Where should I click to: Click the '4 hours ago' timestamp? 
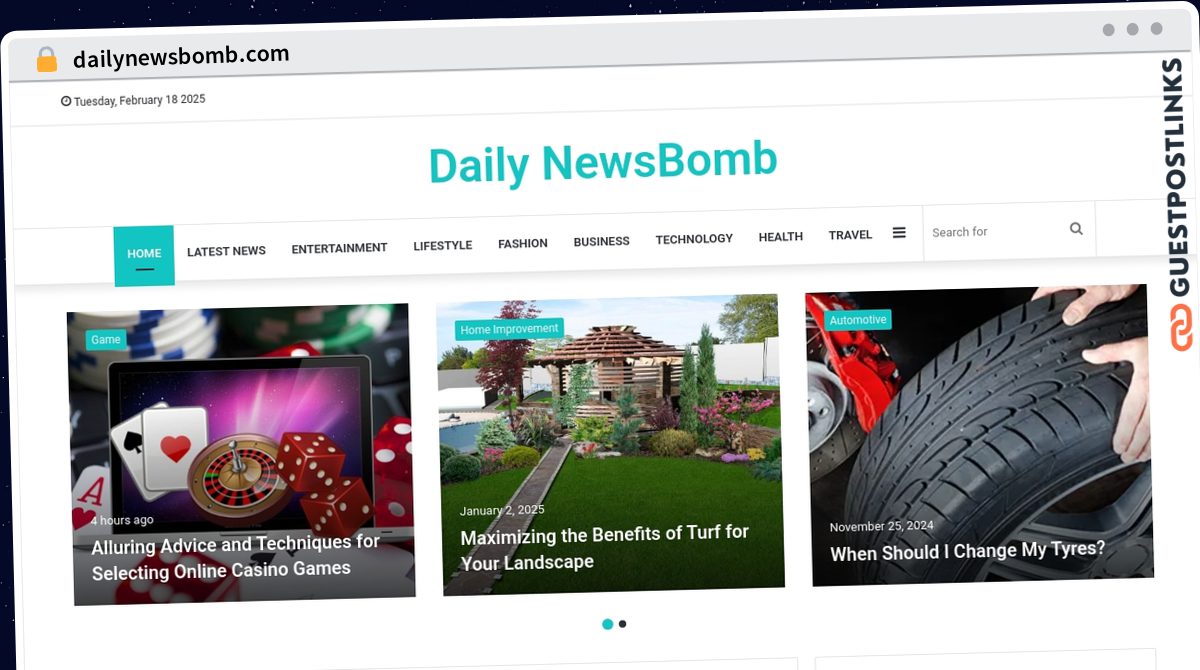(122, 520)
